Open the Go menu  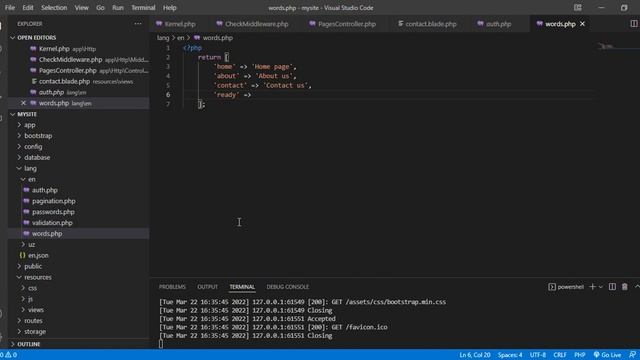point(100,8)
